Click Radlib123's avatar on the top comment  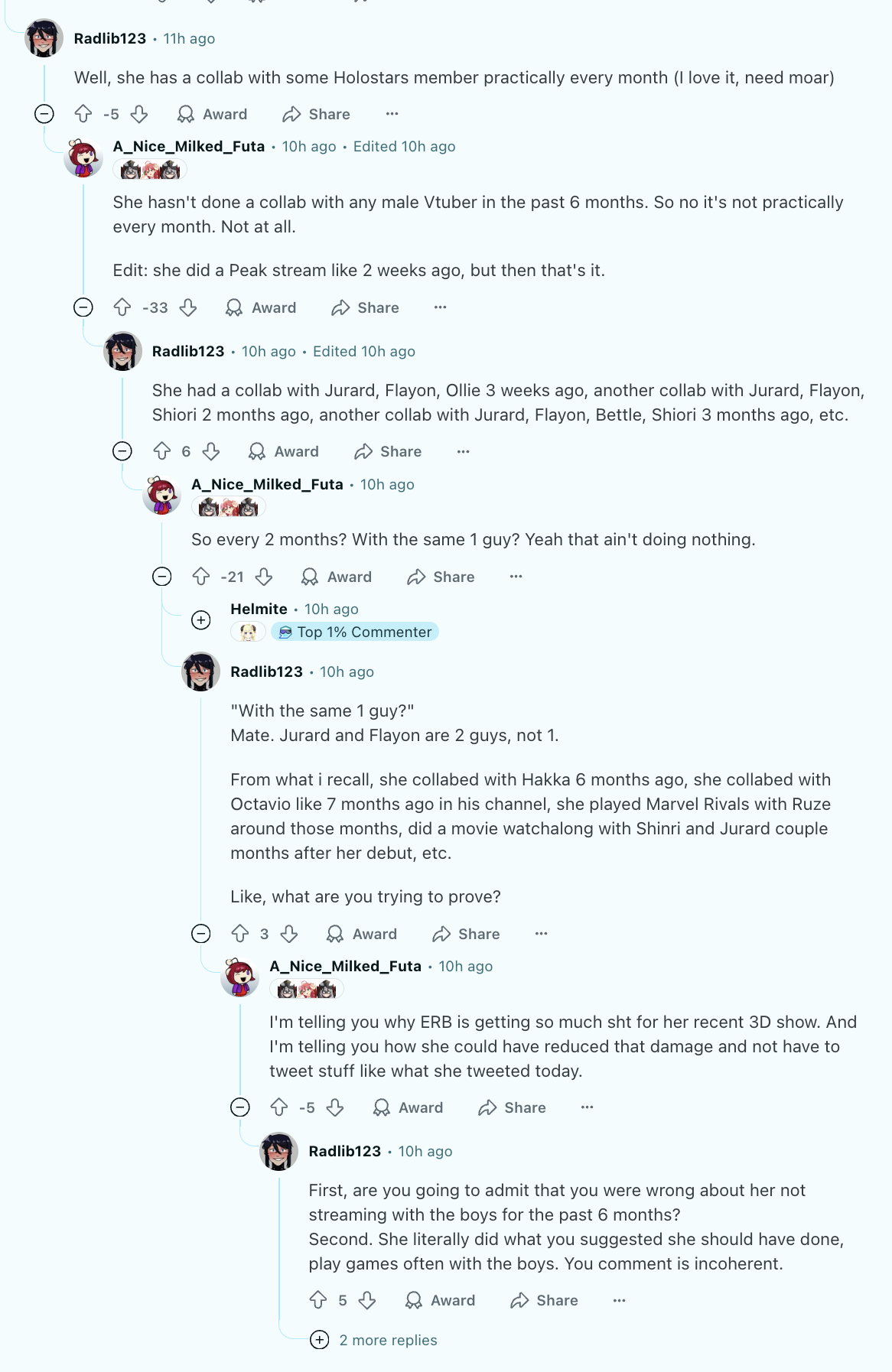coord(44,38)
